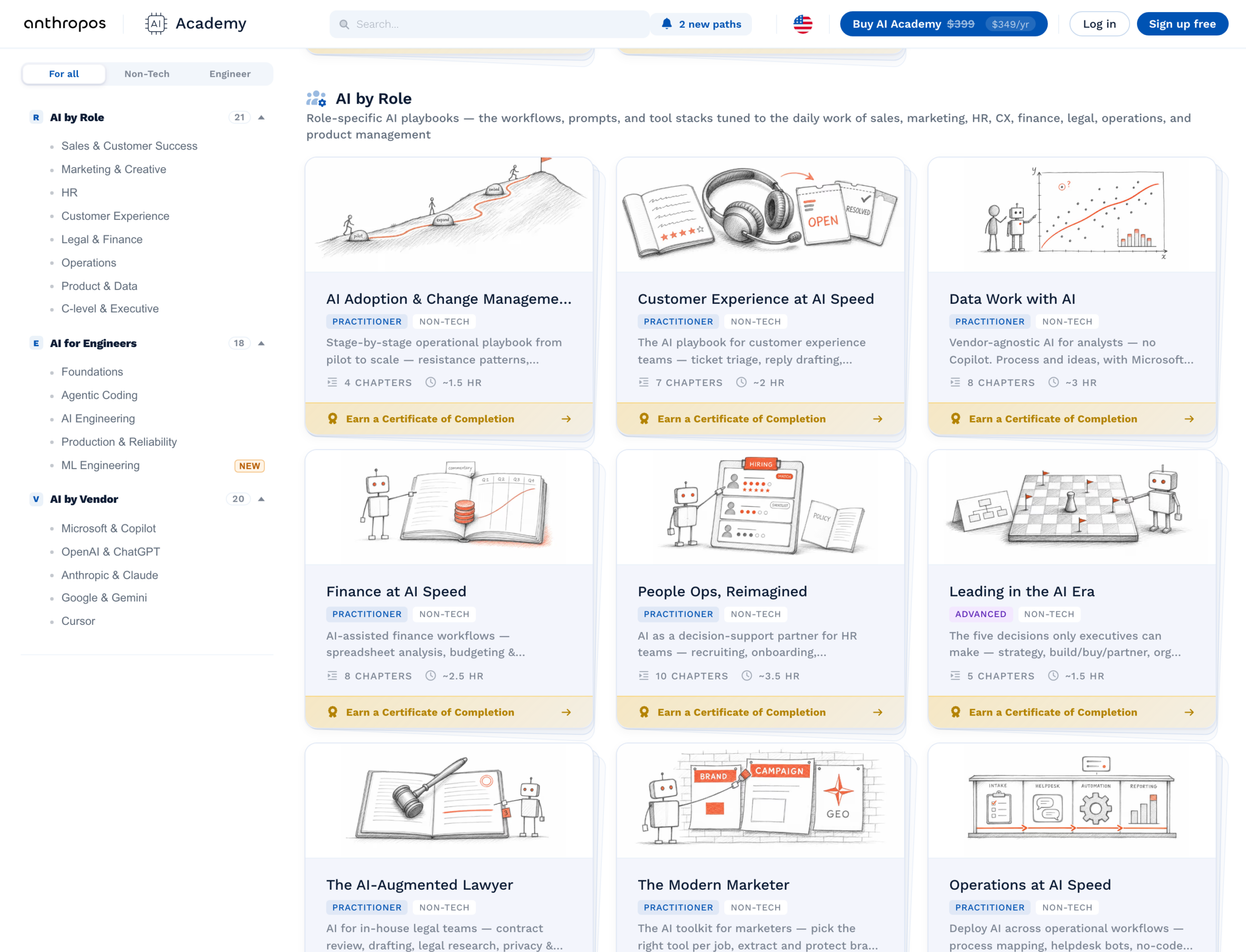
Task: Click the People Ops, Reimagined course title
Action: click(x=722, y=592)
